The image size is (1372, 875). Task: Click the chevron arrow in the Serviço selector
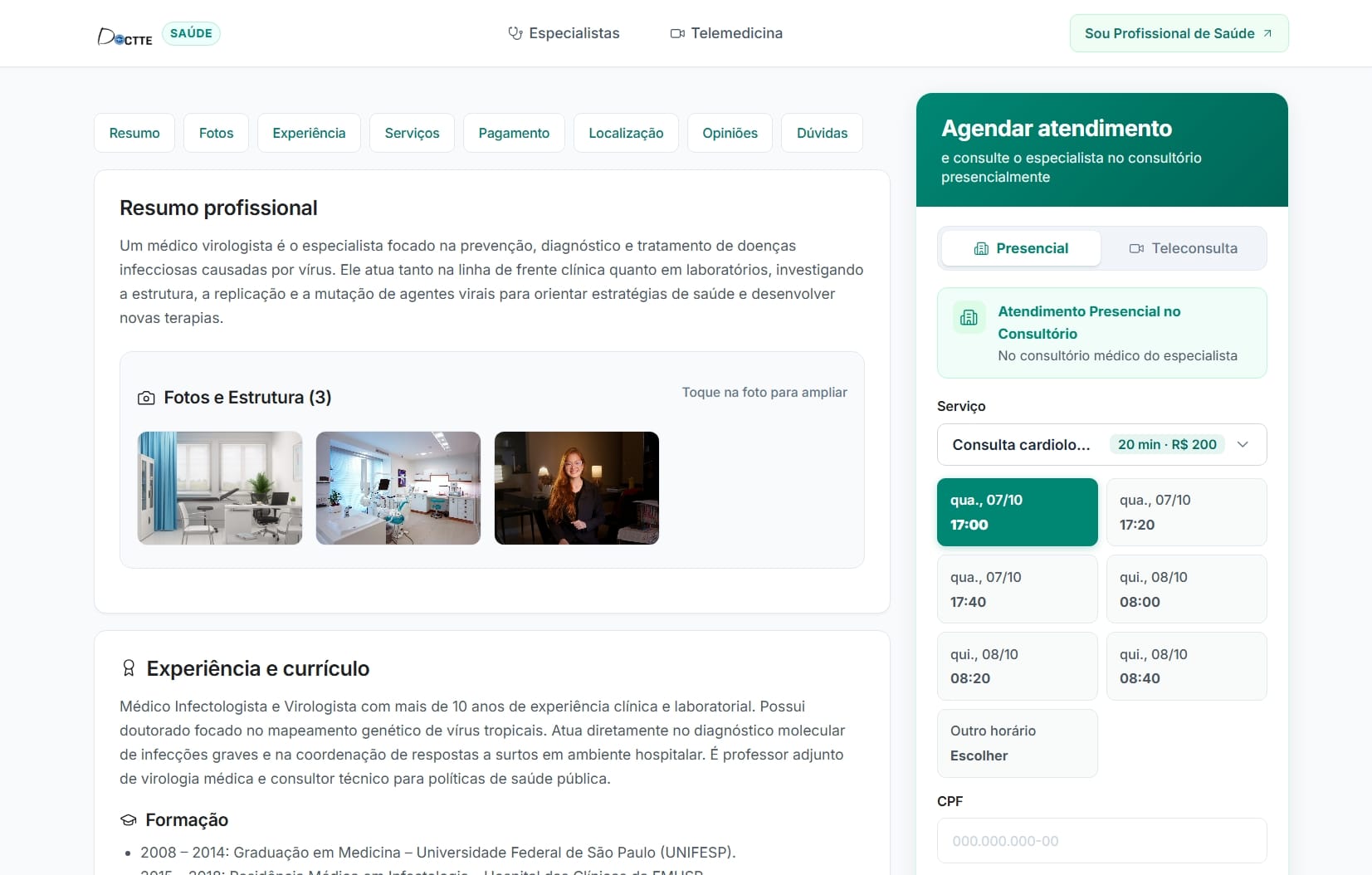click(1243, 445)
